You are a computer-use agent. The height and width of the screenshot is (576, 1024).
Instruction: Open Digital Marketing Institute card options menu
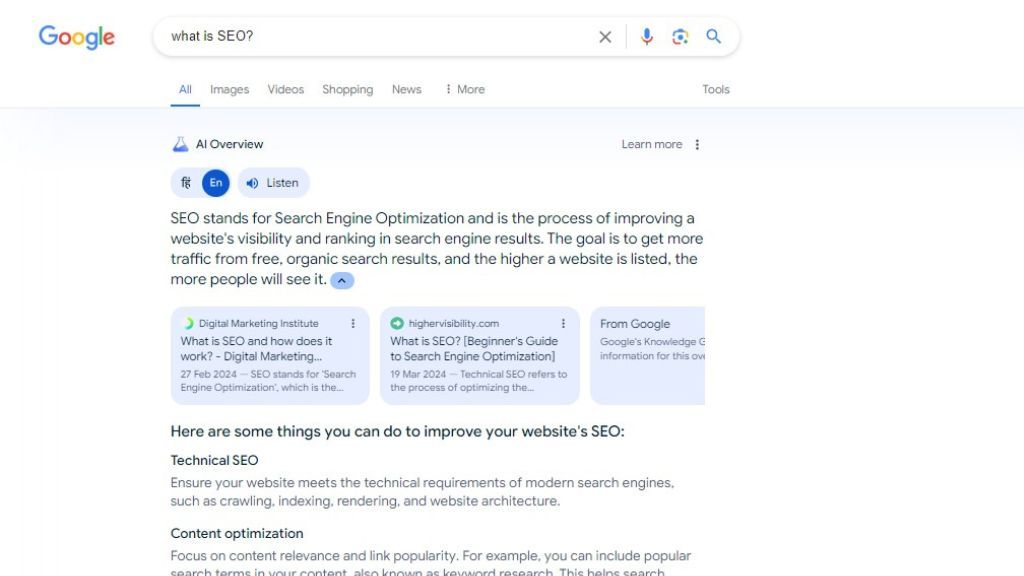[353, 324]
